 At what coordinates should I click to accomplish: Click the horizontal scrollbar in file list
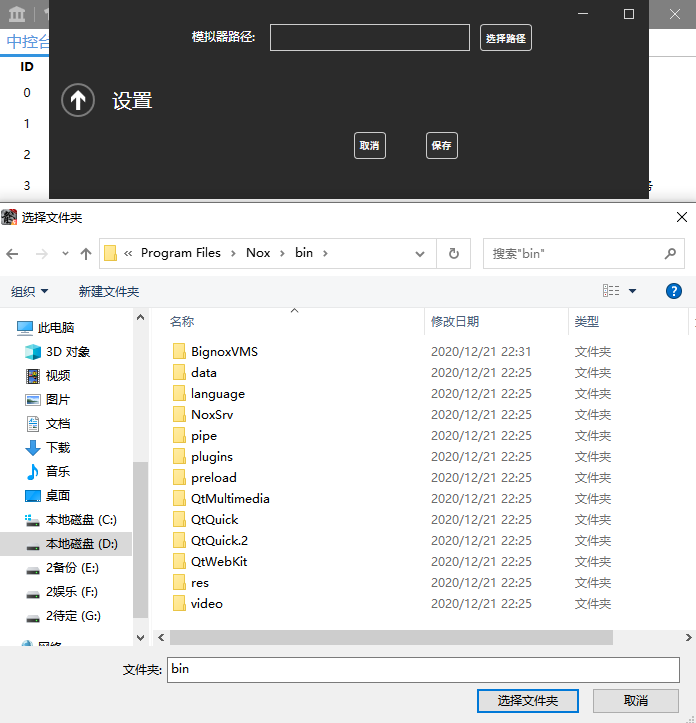390,637
